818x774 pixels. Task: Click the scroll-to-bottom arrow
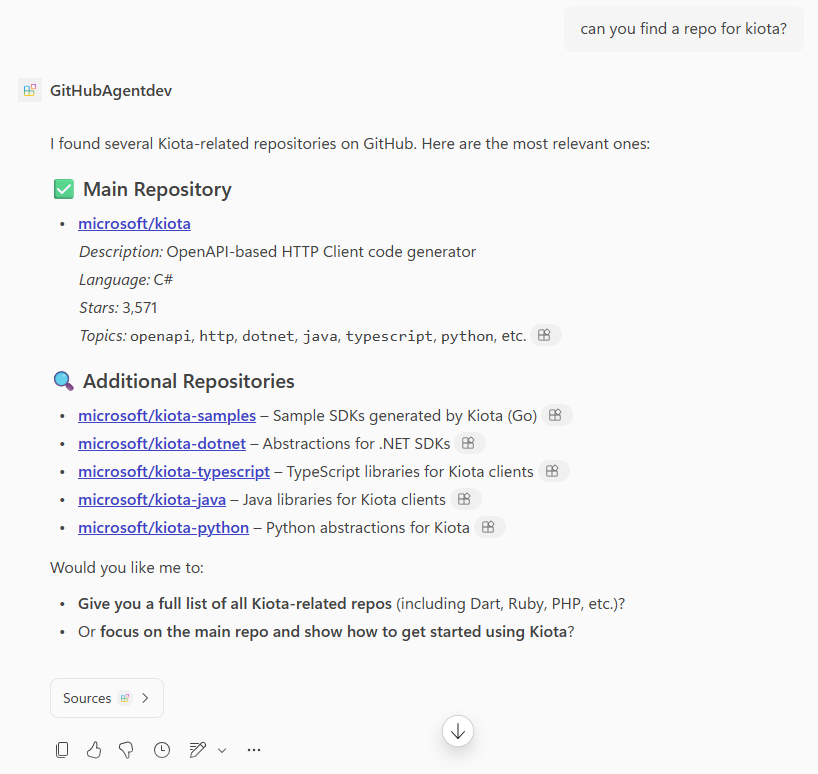[x=457, y=731]
